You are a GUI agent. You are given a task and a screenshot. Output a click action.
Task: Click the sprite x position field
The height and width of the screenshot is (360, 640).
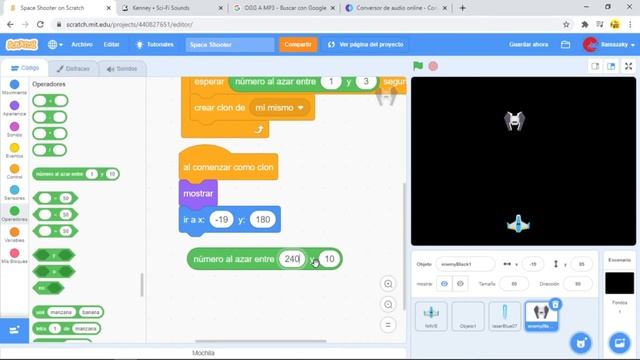(532, 264)
